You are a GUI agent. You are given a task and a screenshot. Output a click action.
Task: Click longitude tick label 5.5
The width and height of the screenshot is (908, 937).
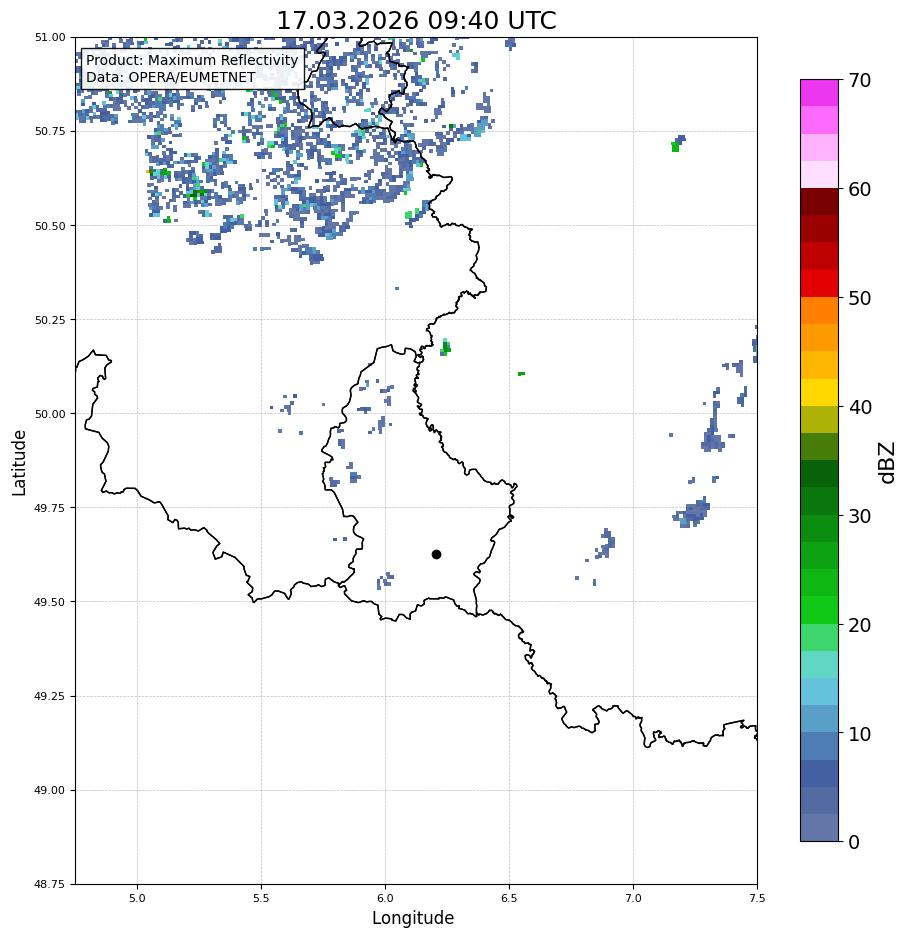point(261,898)
